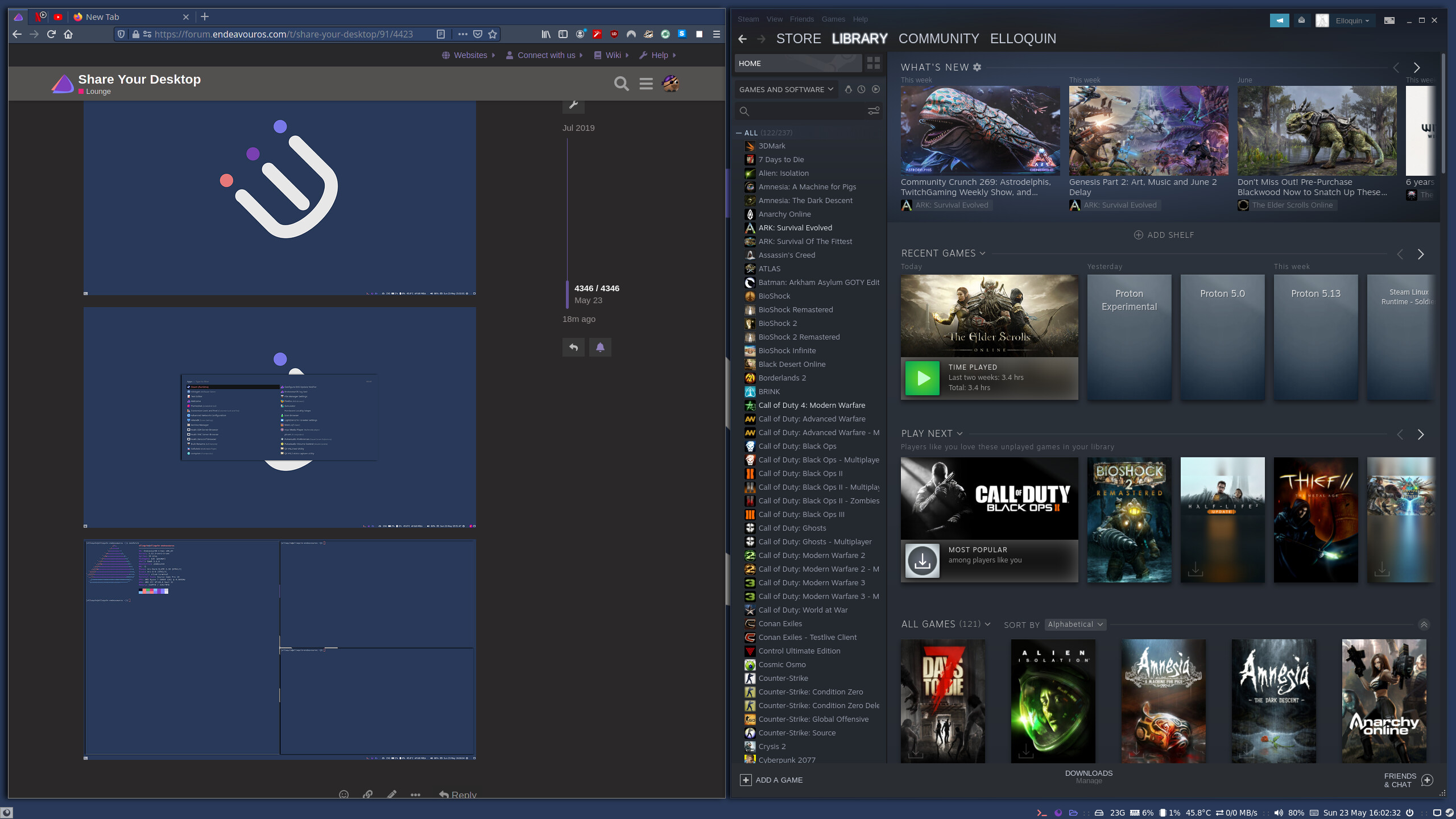The height and width of the screenshot is (819, 1456).
Task: Click ADD SHELF button
Action: (x=1164, y=235)
